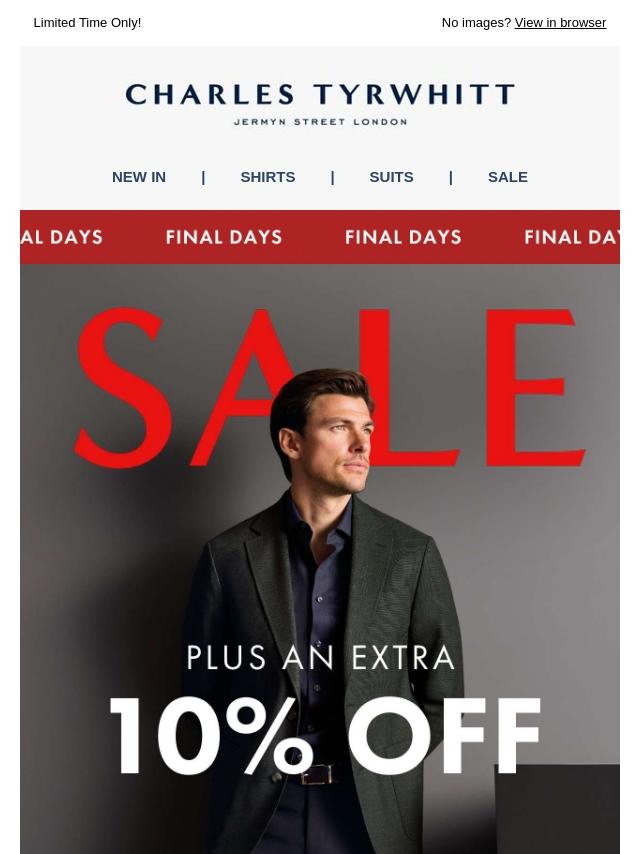The image size is (640, 854).
Task: Go to the NEW IN section
Action: tap(138, 177)
